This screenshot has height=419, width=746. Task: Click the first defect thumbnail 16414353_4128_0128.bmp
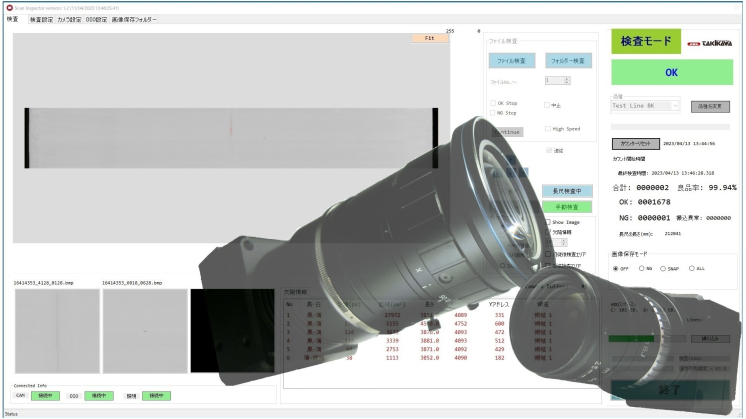pos(57,331)
